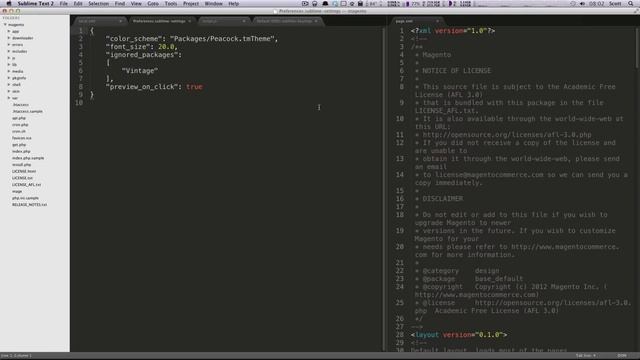Screen dimensions: 640x360
Task: Click the vertical scrollbar of page.xml pane
Action: [637, 48]
